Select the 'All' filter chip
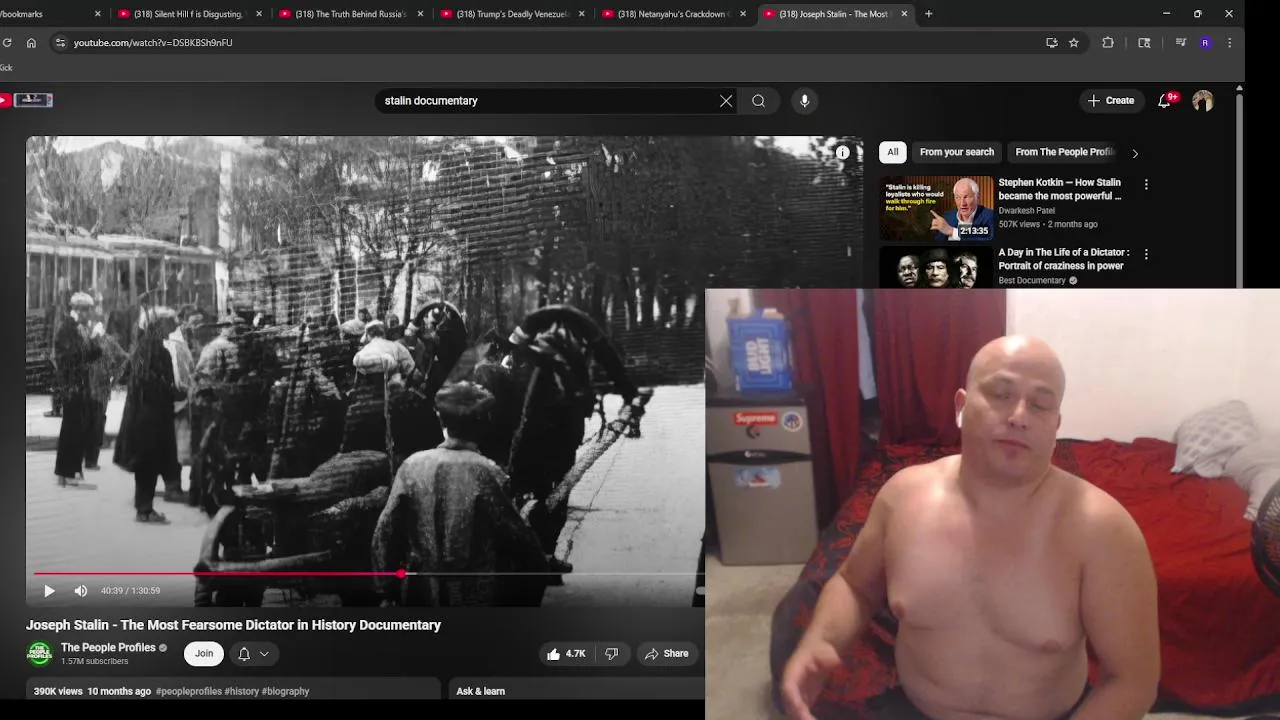1280x720 pixels. (x=893, y=152)
